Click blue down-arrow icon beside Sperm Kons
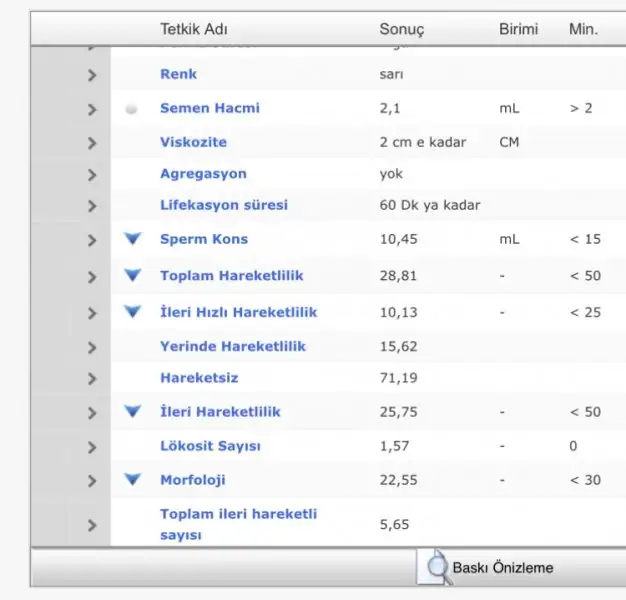The width and height of the screenshot is (626, 600). tap(133, 239)
